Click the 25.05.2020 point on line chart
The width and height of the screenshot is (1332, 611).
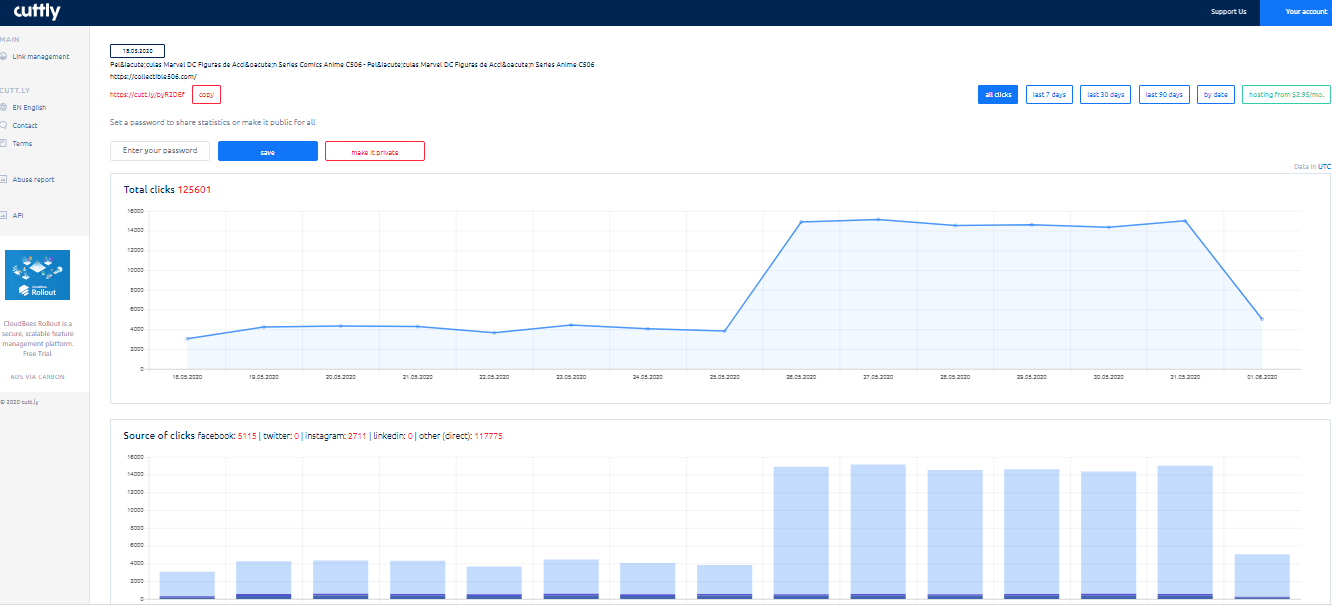pos(725,331)
